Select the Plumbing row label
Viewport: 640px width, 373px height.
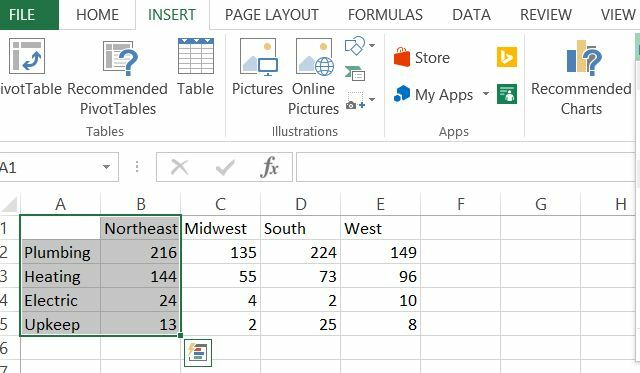coord(60,252)
